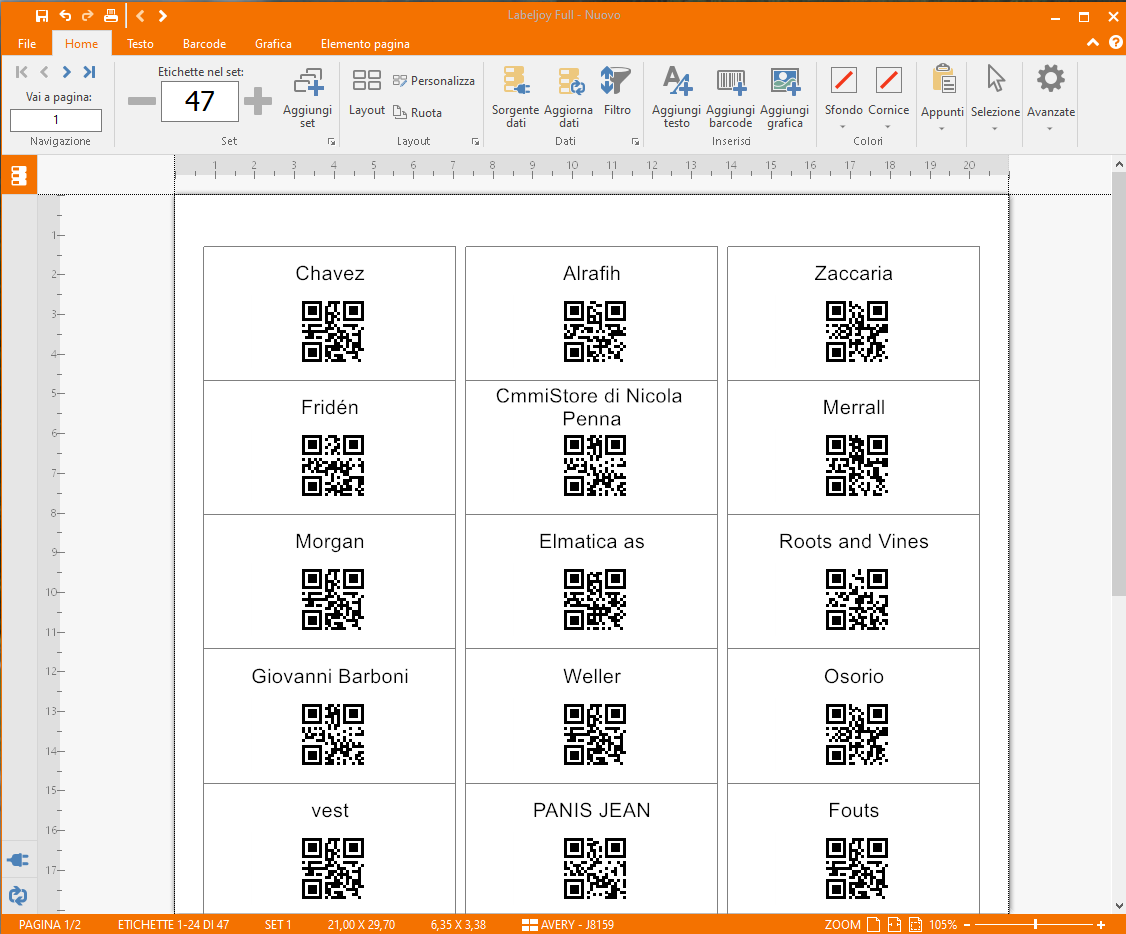Screen dimensions: 1126x934
Task: Switch to the Home tab
Action: (81, 44)
